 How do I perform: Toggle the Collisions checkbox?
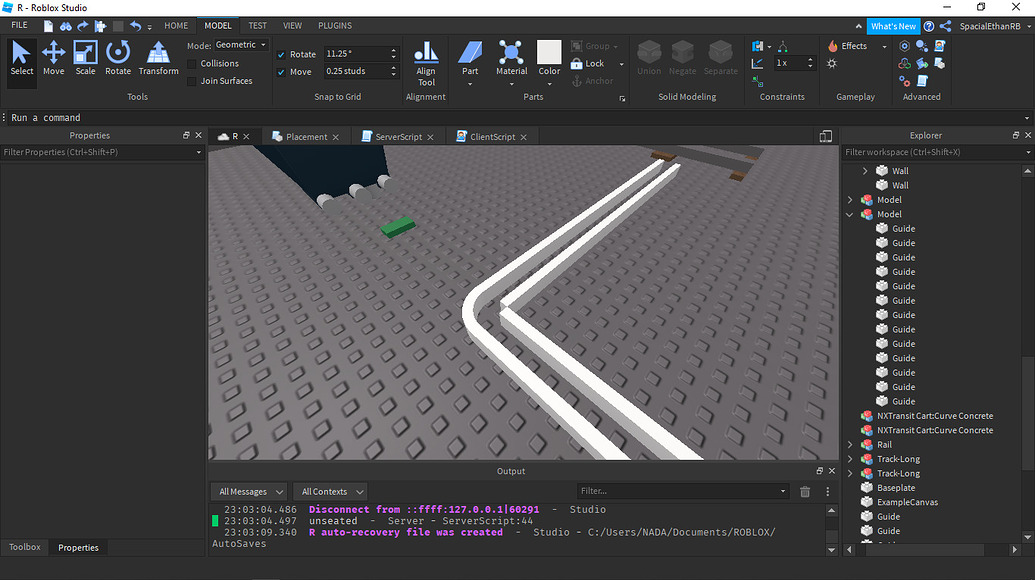tap(192, 63)
